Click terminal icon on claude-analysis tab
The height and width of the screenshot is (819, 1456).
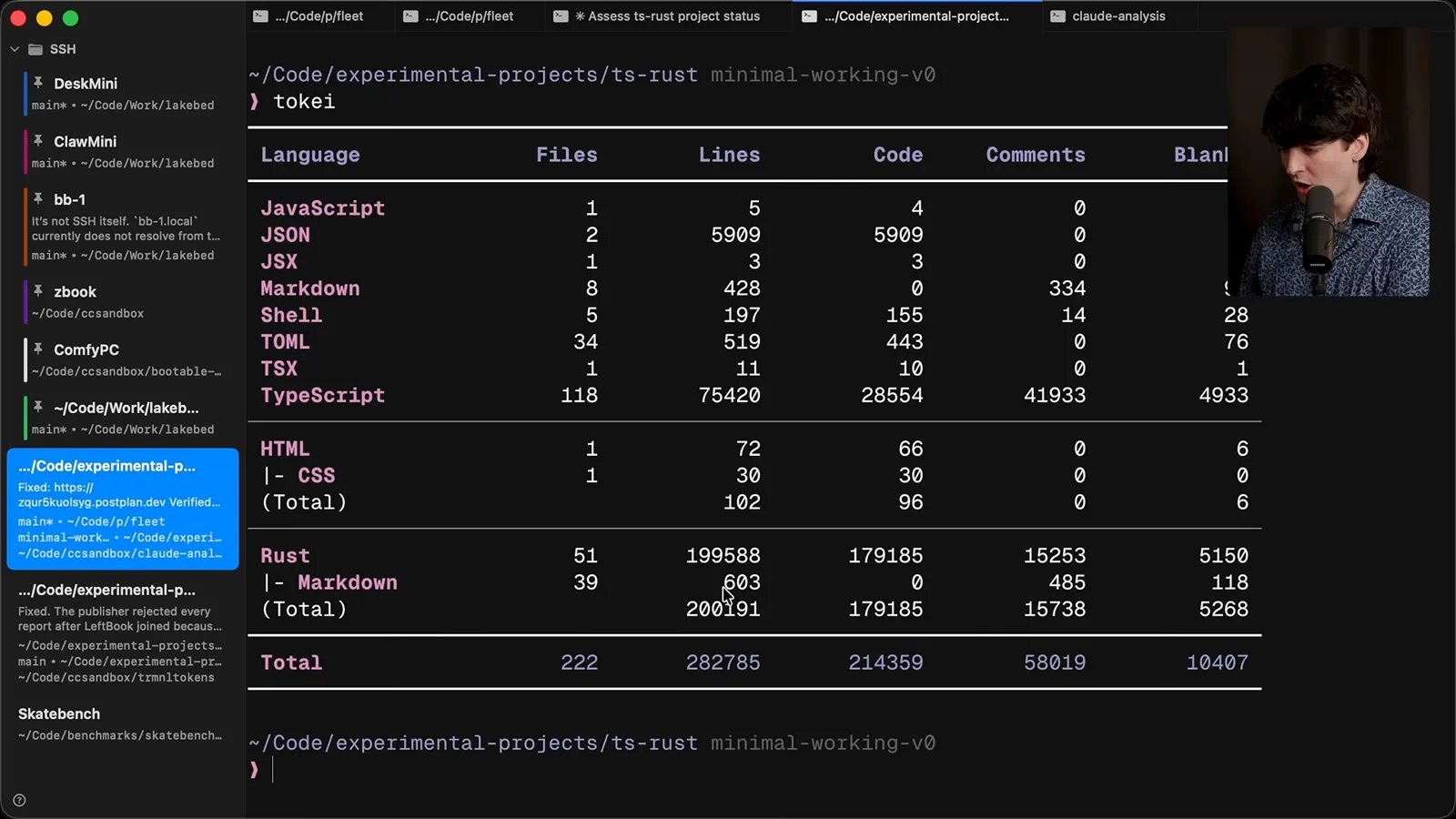(1057, 16)
